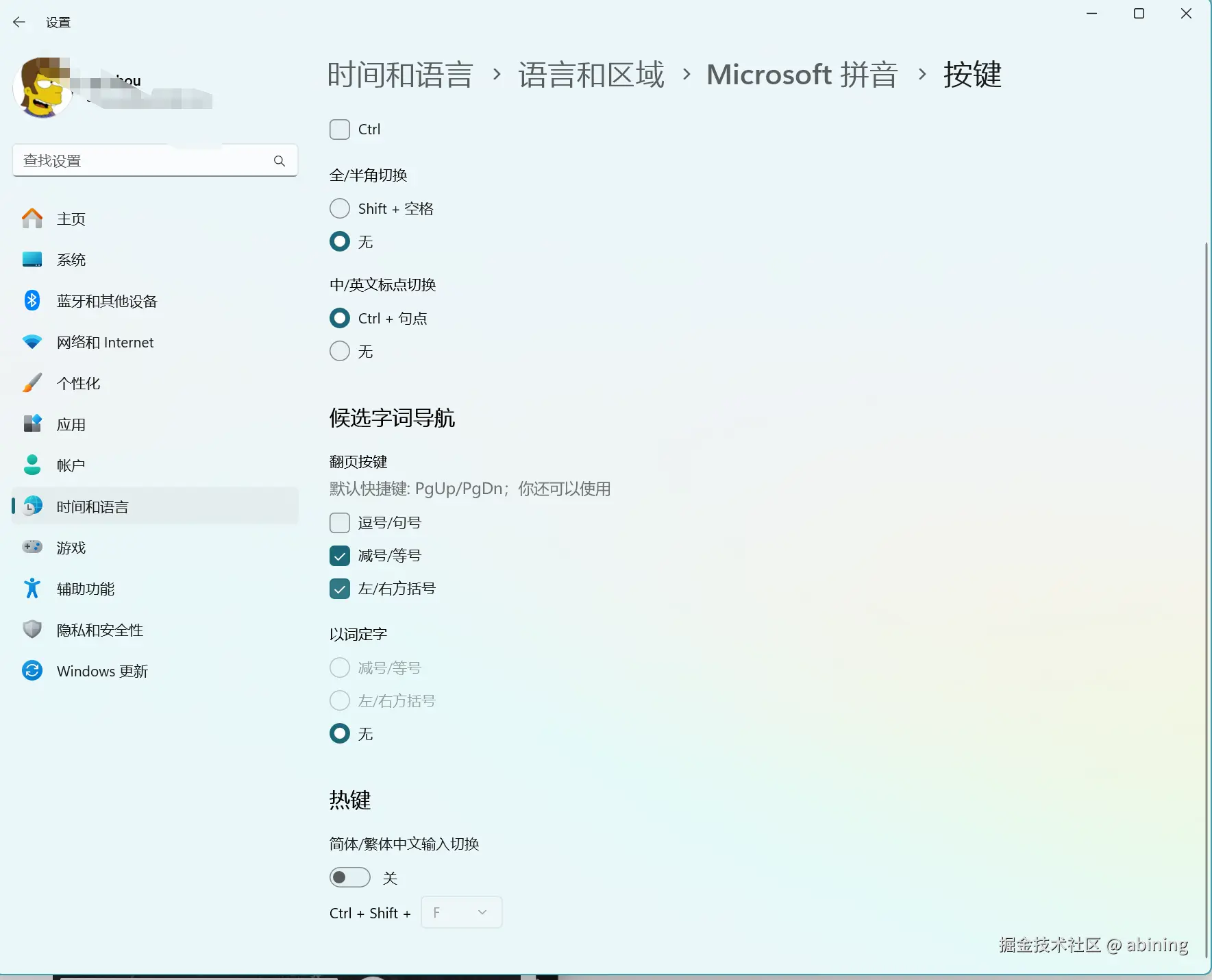Open 蓝牙和其他设备 settings
Screen dimensions: 1212x980
click(x=155, y=301)
